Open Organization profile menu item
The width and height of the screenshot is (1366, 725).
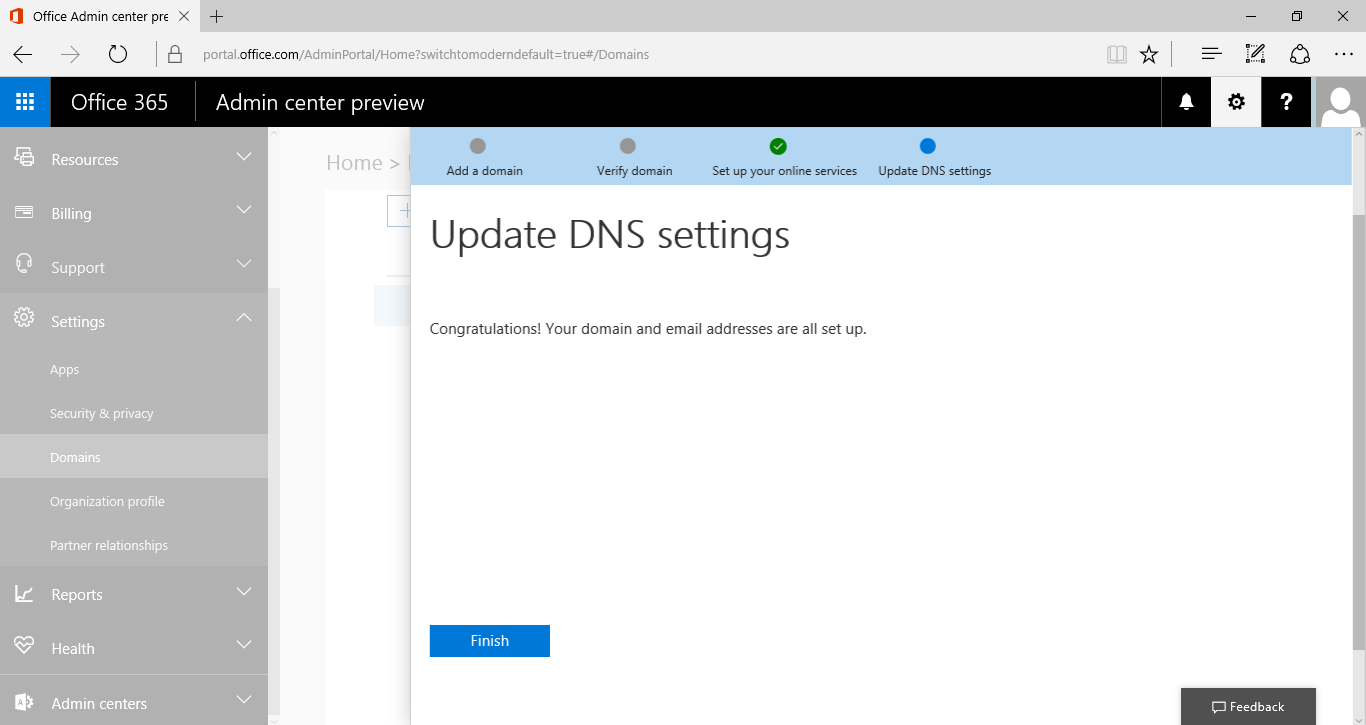[x=107, y=501]
